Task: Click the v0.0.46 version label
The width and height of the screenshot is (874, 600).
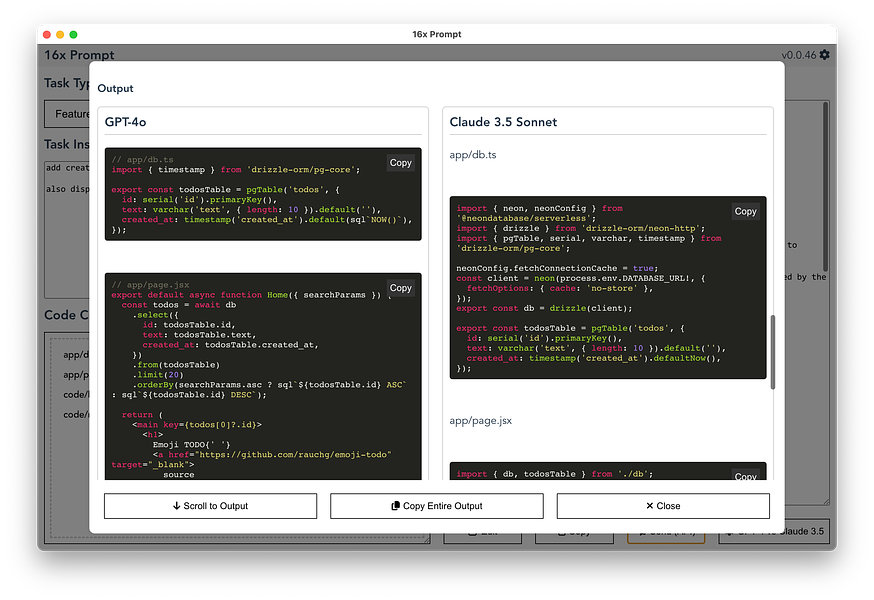Action: pyautogui.click(x=798, y=55)
